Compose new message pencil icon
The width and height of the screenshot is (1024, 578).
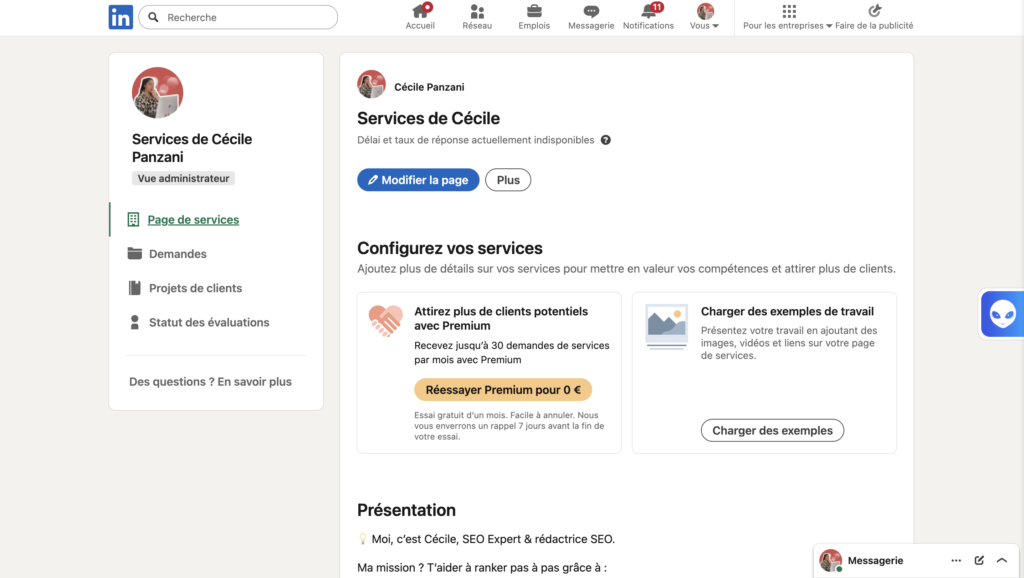click(979, 560)
